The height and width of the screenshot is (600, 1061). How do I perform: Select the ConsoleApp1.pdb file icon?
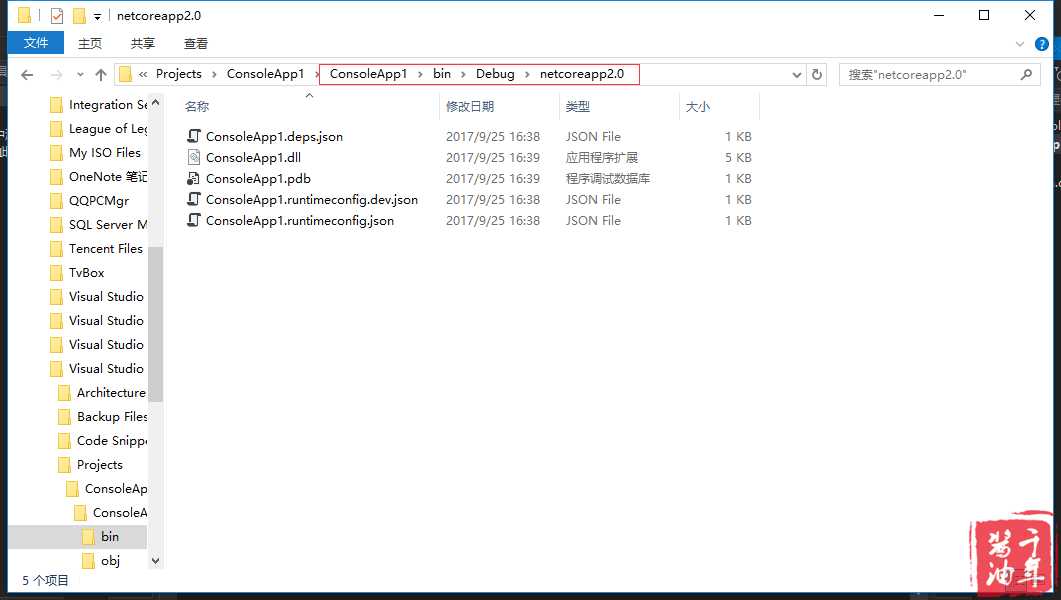click(x=194, y=179)
